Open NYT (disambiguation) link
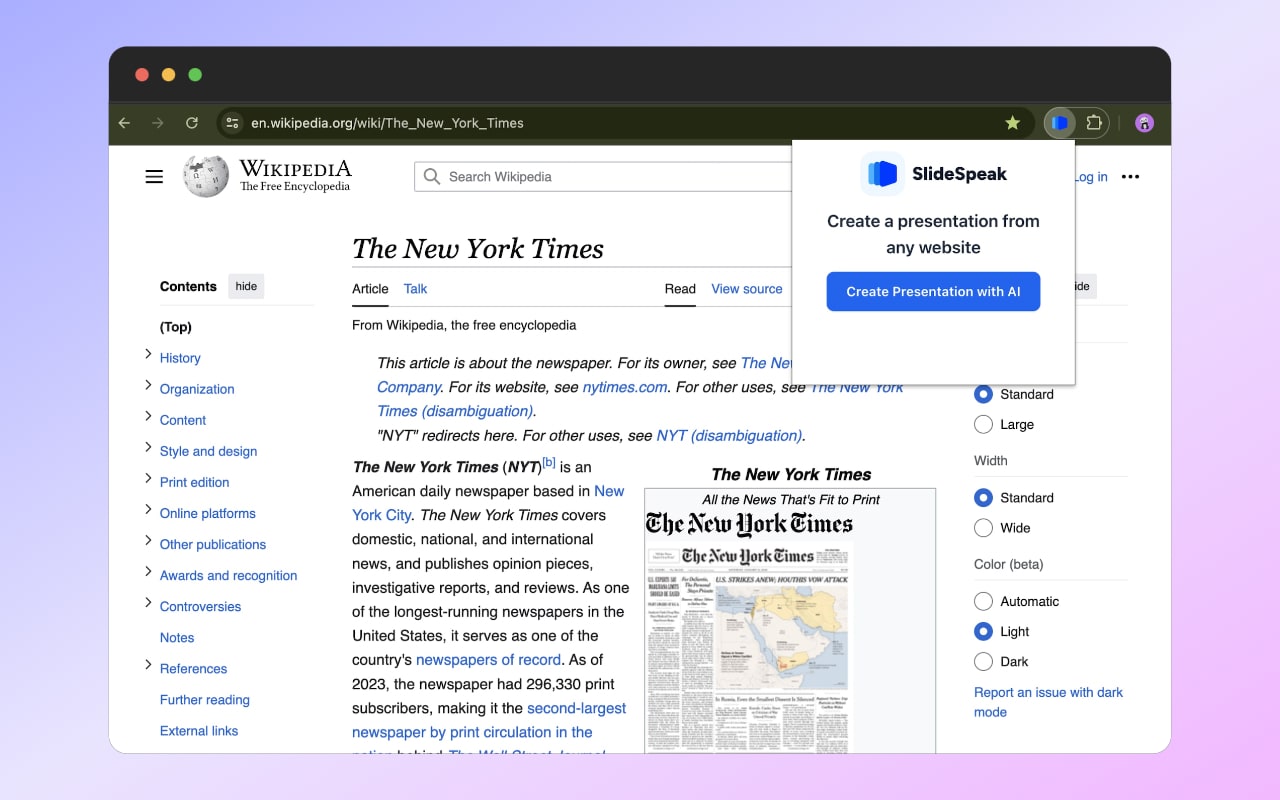Viewport: 1280px width, 800px height. 729,435
